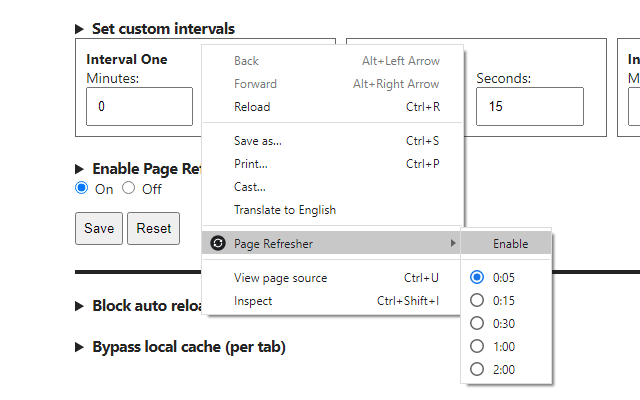Collapse the Enable Page Refresh triangle
This screenshot has width=640, height=400.
coord(79,169)
